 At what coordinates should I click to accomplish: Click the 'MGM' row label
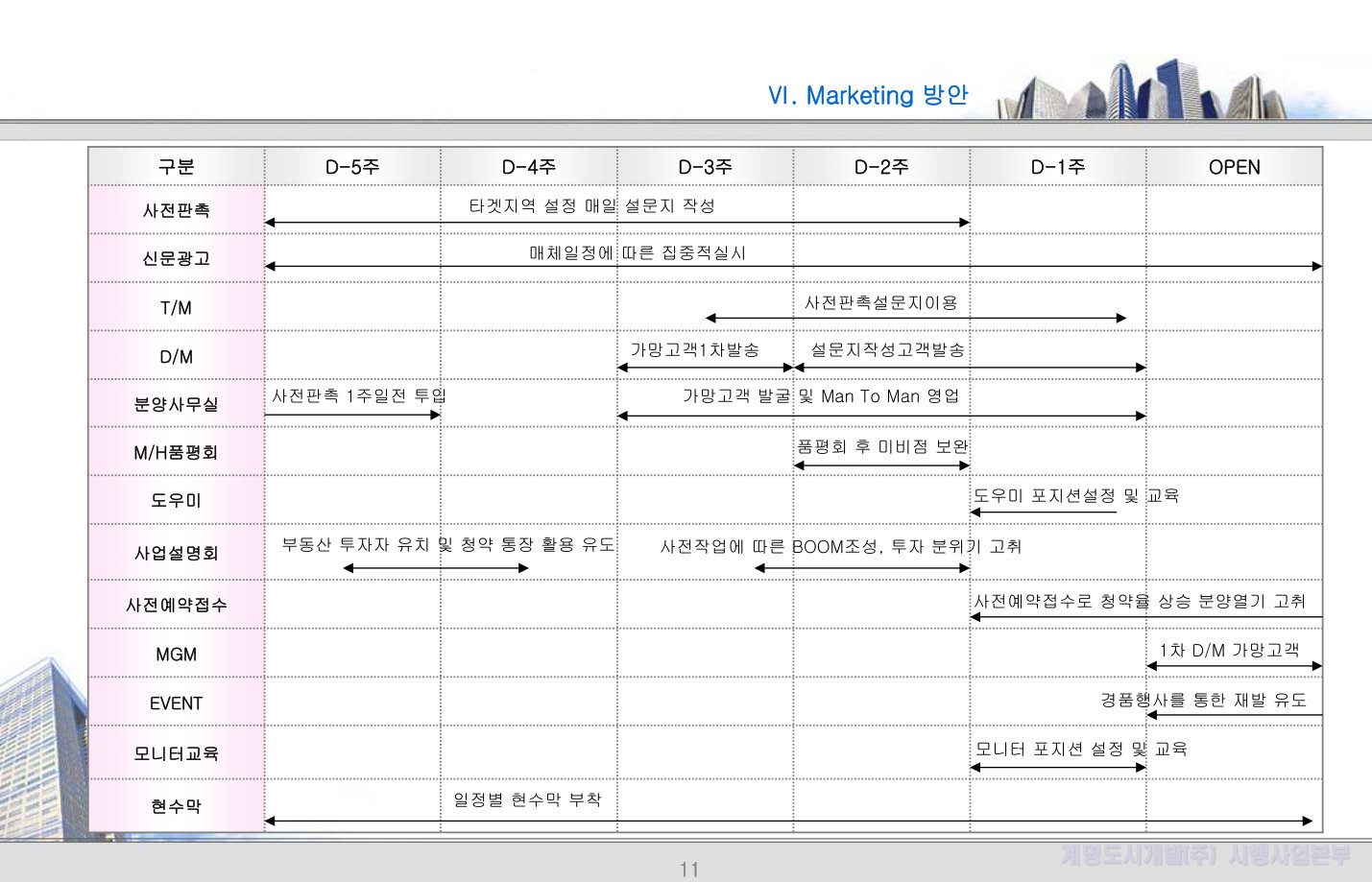[x=177, y=655]
